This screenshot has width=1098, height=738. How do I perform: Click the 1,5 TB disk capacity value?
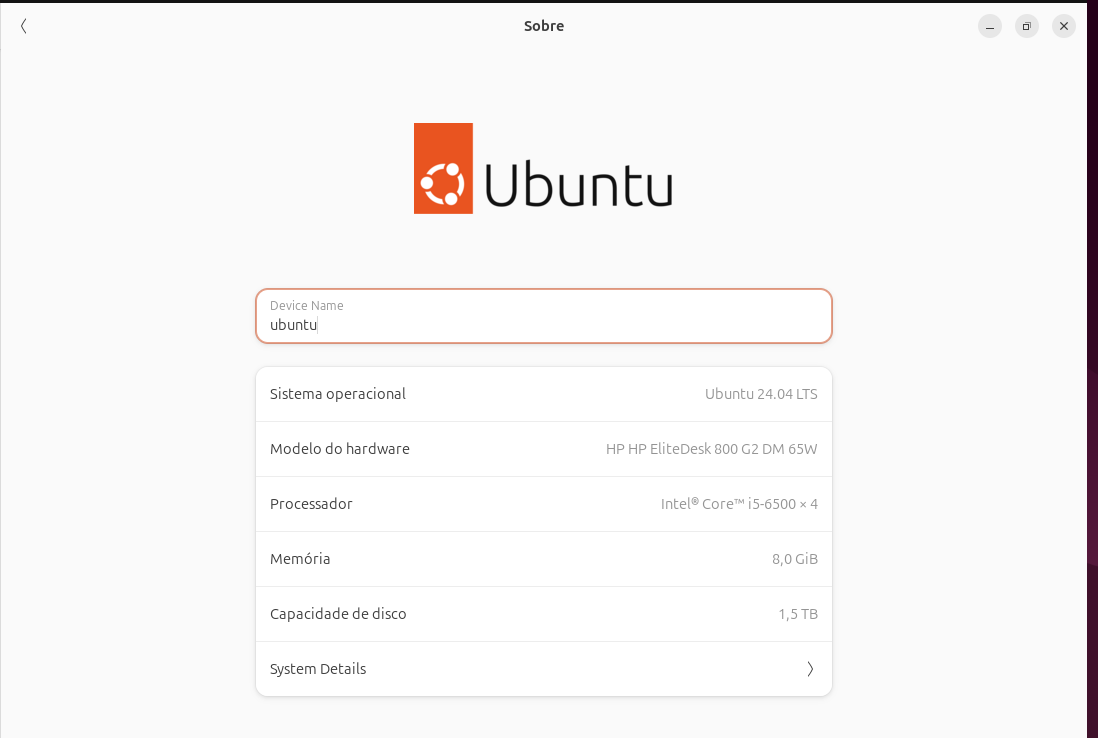798,614
